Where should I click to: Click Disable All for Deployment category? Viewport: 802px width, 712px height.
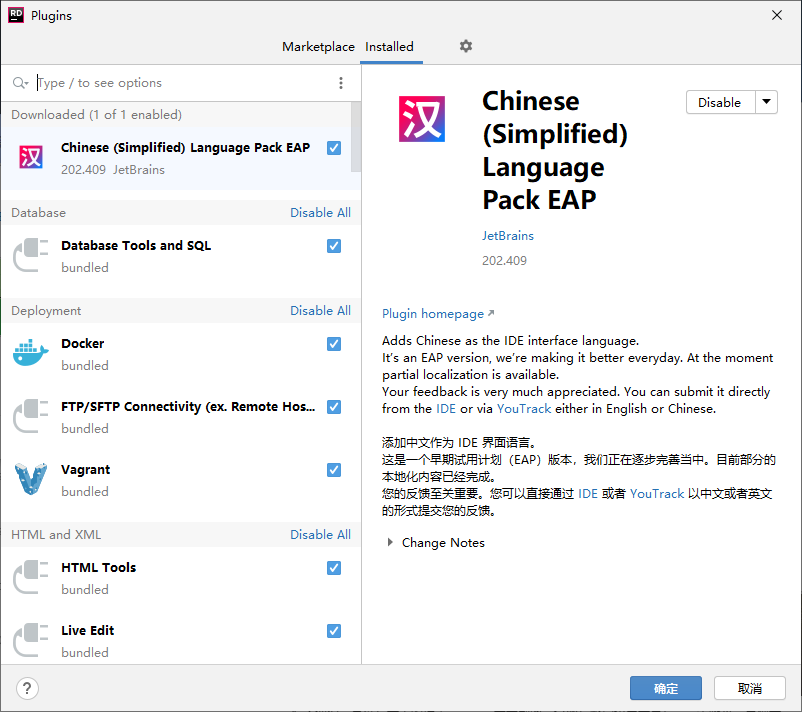point(320,310)
